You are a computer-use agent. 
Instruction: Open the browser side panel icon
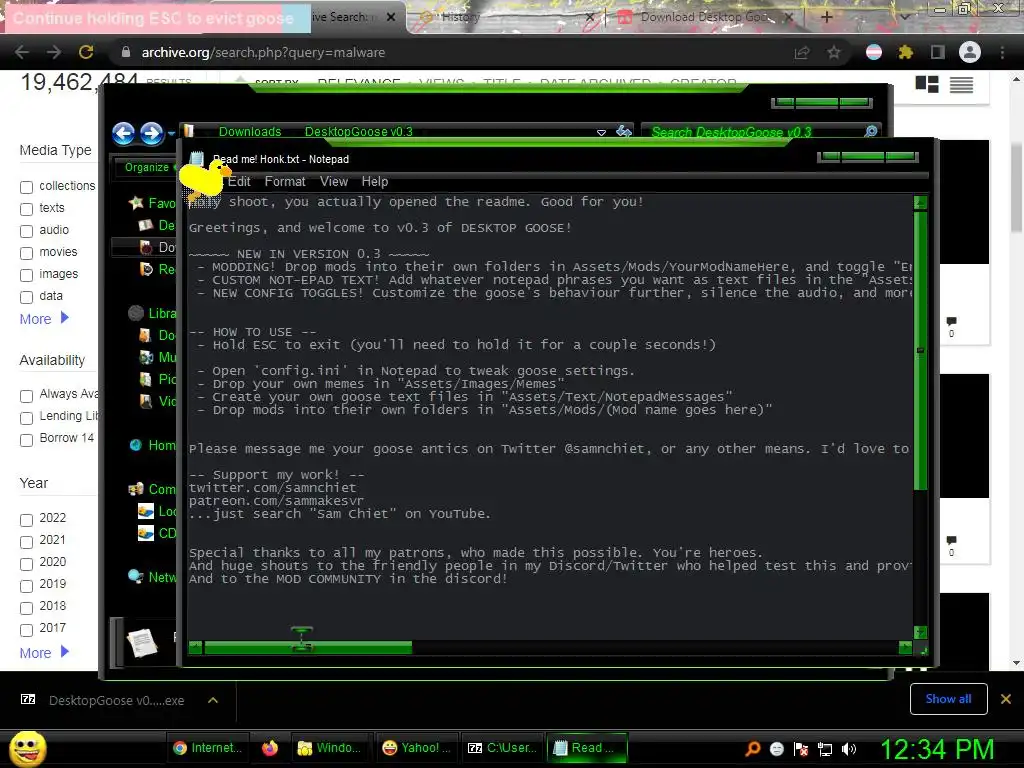pos(938,52)
